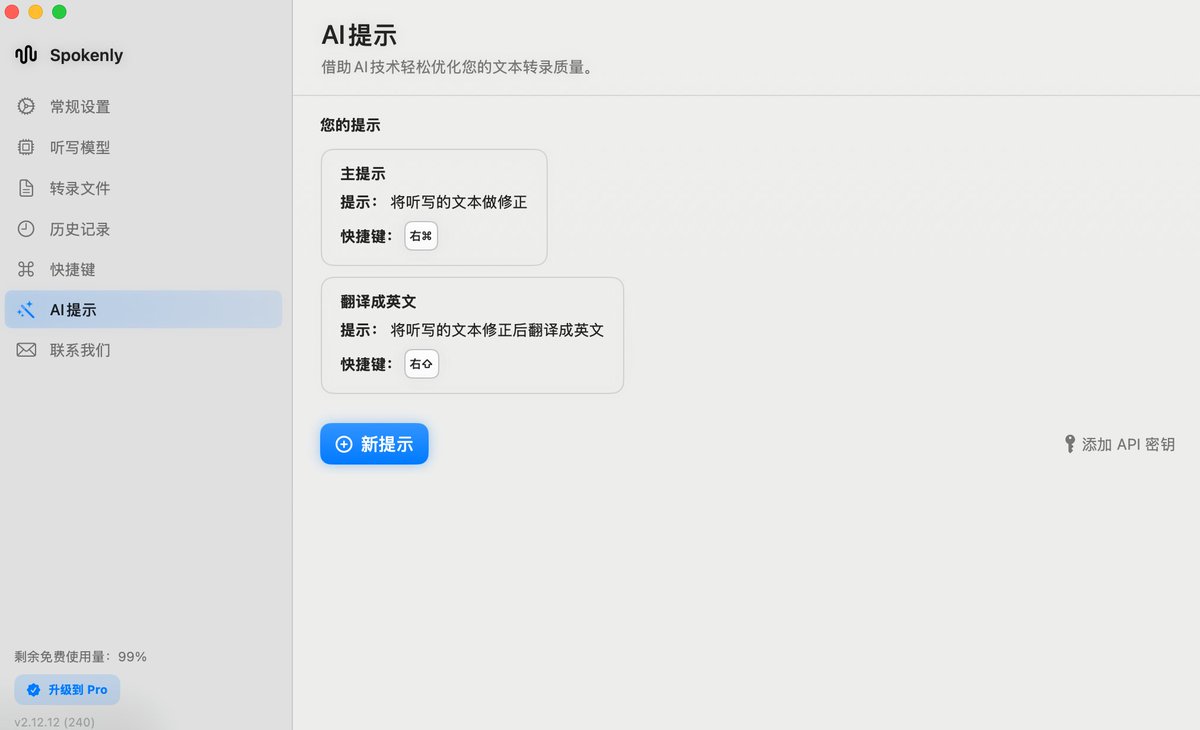Screen dimensions: 1200x730
Task: Open the 翻译成英文 prompt card
Action: pos(472,335)
